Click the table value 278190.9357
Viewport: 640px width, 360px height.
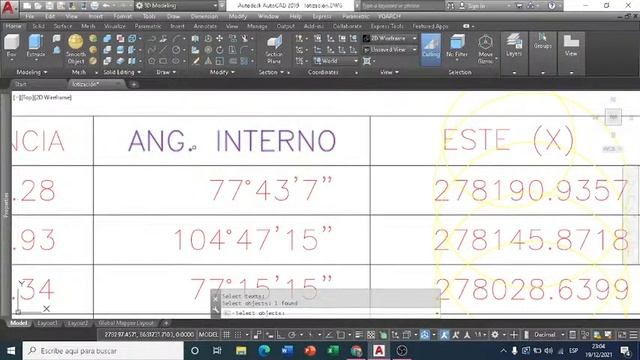[x=531, y=190]
